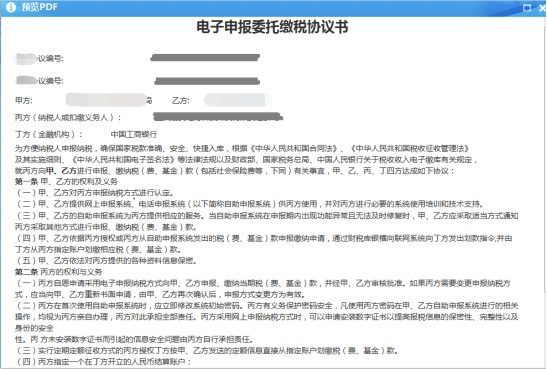Screen dimensions: 547x369
Task: Click the 甲方 label
Action: tap(24, 101)
